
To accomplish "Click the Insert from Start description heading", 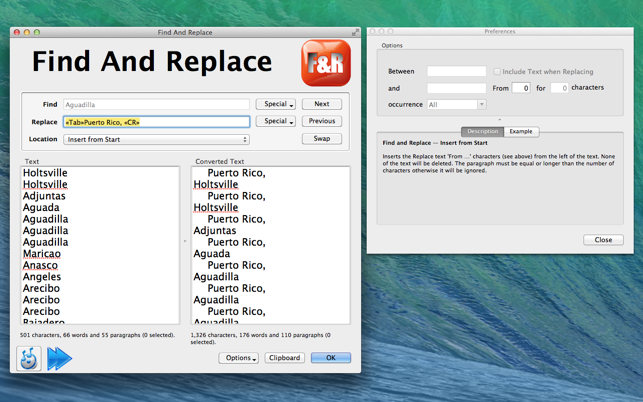I will point(435,143).
